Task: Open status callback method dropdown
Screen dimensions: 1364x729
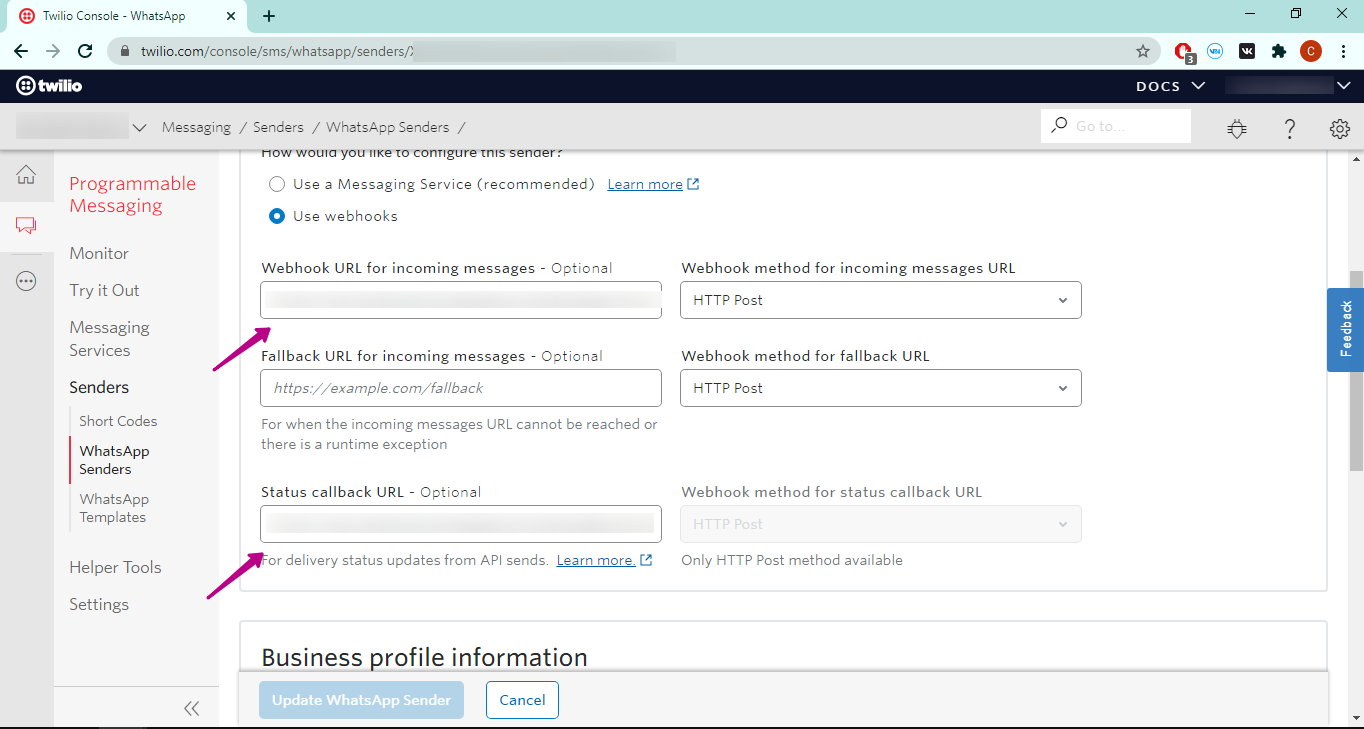Action: click(x=881, y=524)
